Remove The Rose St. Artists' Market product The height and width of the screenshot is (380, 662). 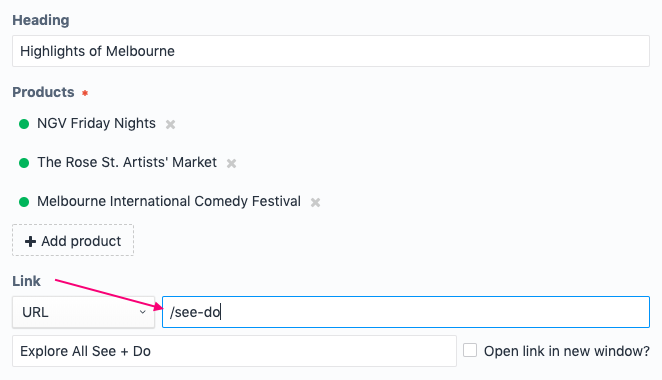pos(231,163)
